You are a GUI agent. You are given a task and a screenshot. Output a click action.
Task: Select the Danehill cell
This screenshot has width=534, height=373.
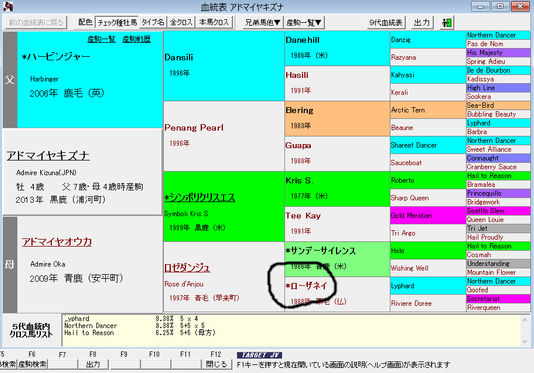pos(337,49)
